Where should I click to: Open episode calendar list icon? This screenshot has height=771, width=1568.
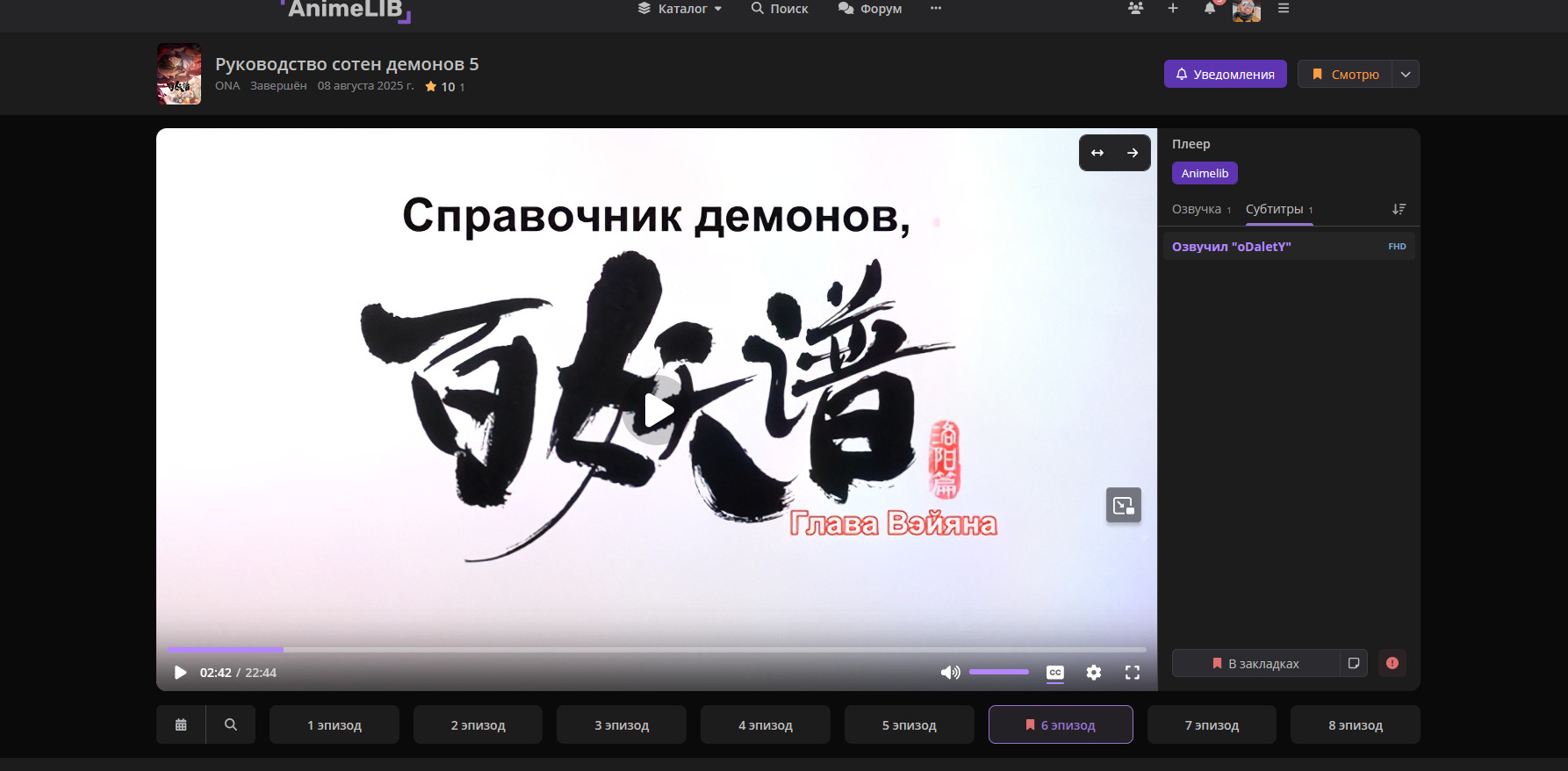point(181,724)
